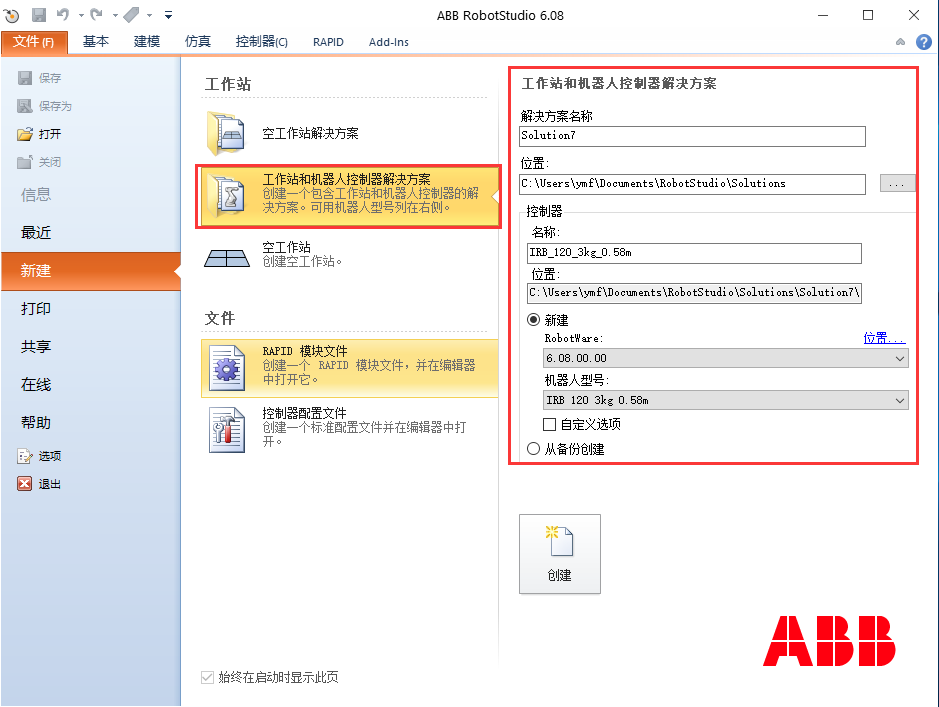Screen dimensions: 939x707
Task: Switch to the 控制器(C) ribbon tab
Action: point(262,41)
